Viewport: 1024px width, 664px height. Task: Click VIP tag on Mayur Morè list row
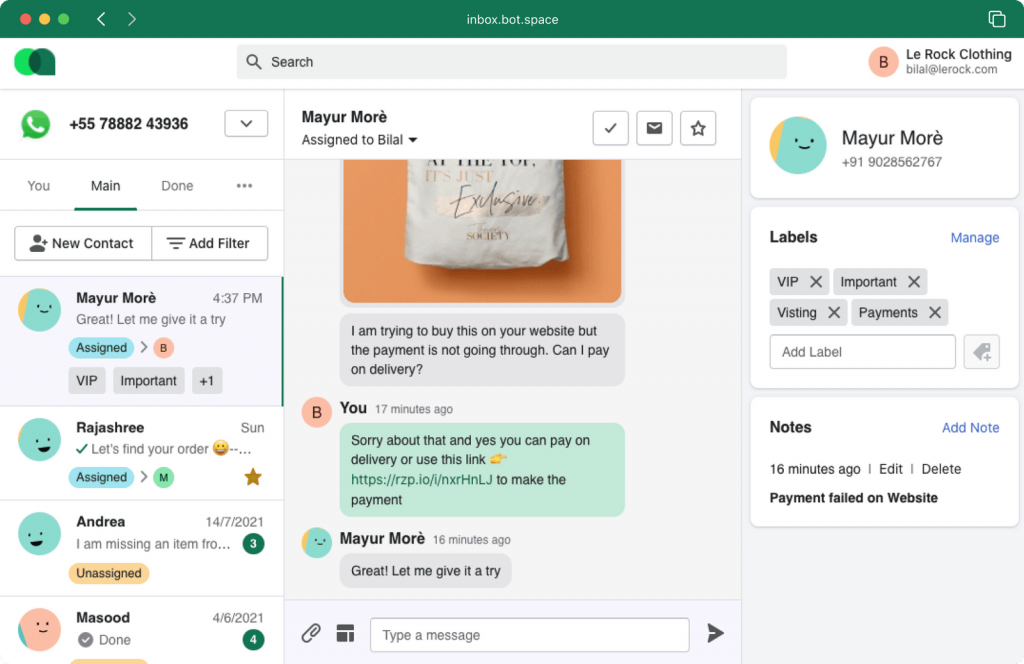pos(87,381)
